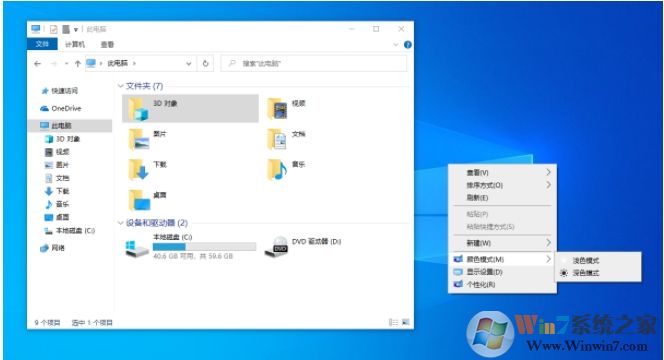Open the 图片 folder tile in the main pane
Image resolution: width=664 pixels, height=360 pixels.
[148, 139]
